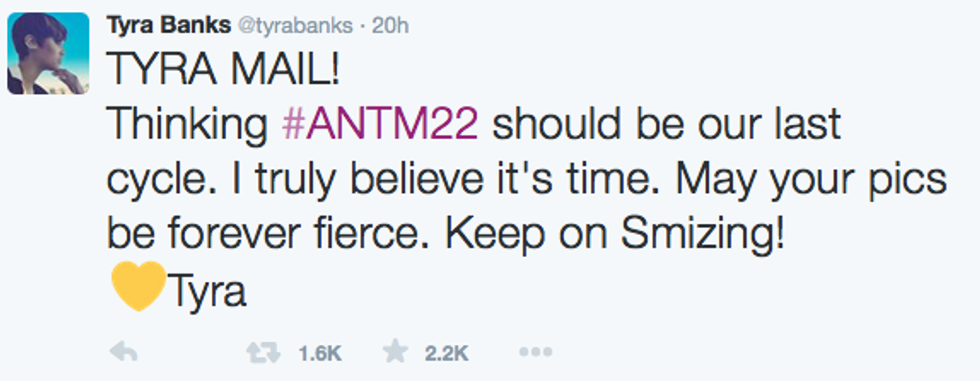View the 2.2K favorites count
This screenshot has height=381, width=980.
point(446,354)
